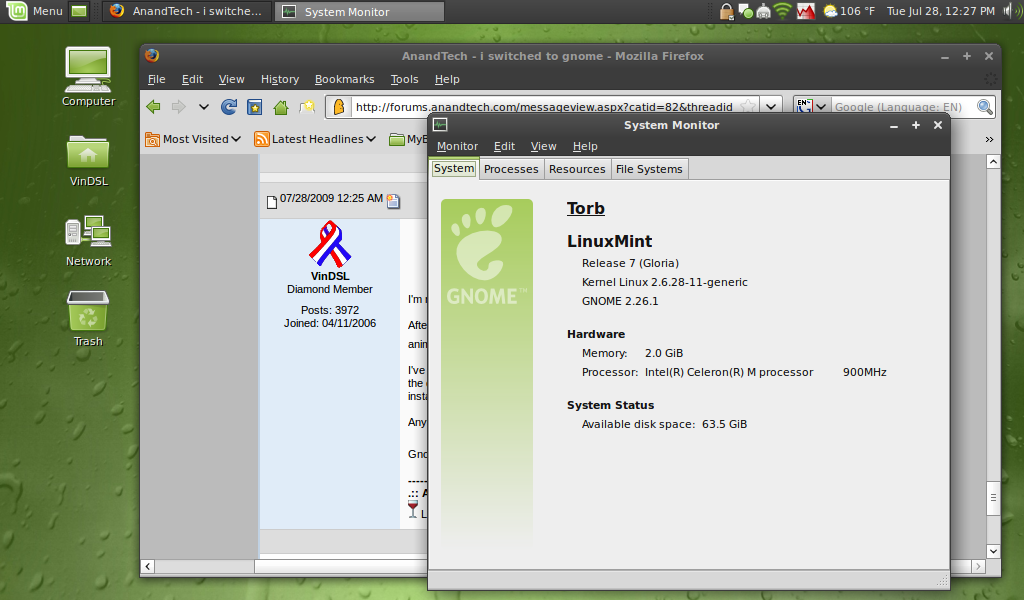Open the Help menu in System Monitor
This screenshot has height=600, width=1024.
(585, 146)
